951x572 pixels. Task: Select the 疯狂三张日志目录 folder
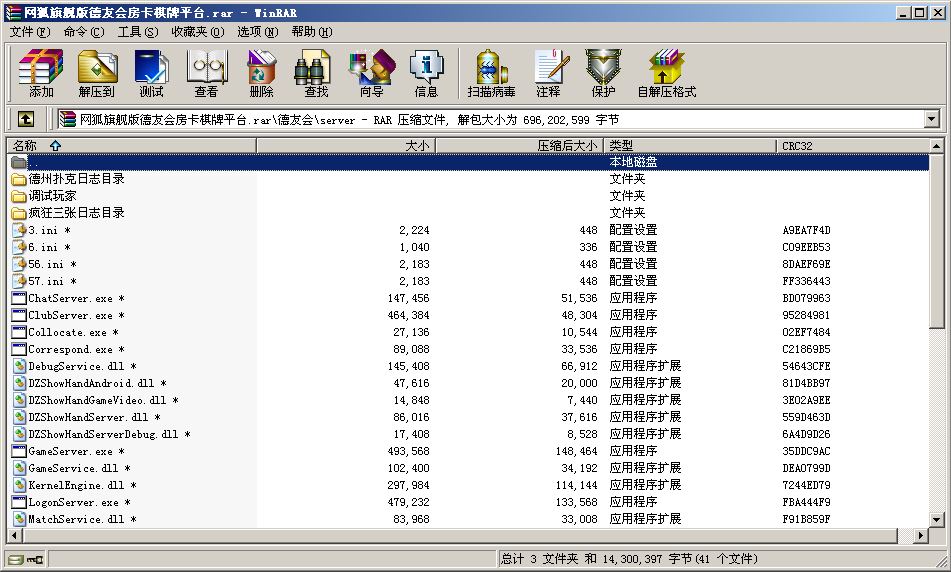point(76,213)
